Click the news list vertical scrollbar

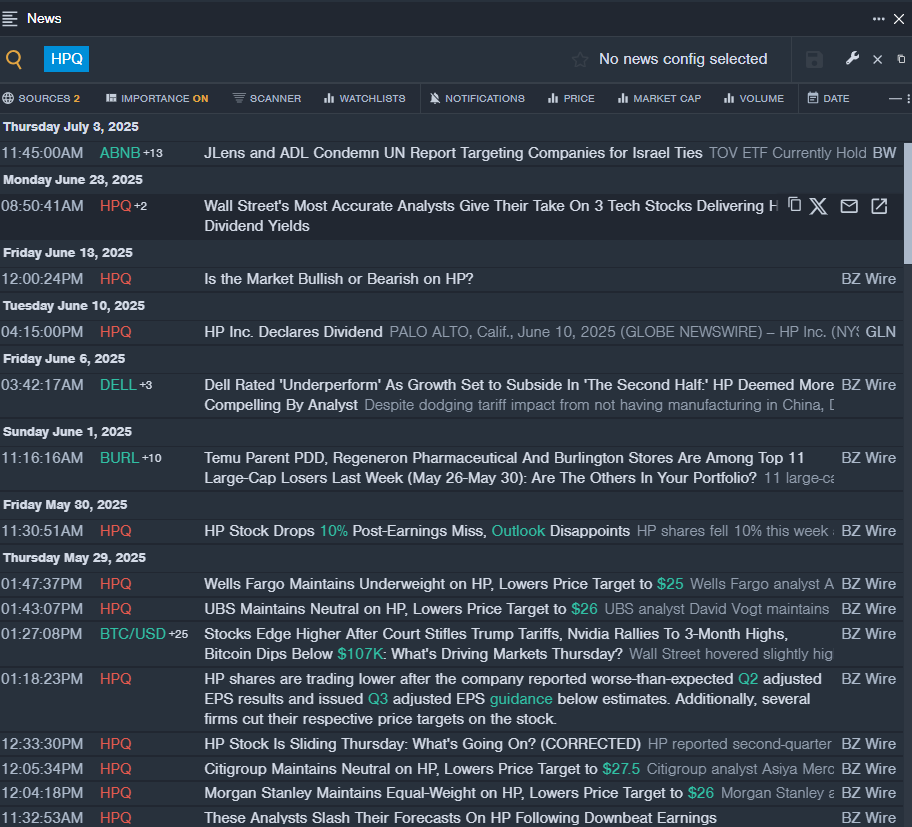907,204
